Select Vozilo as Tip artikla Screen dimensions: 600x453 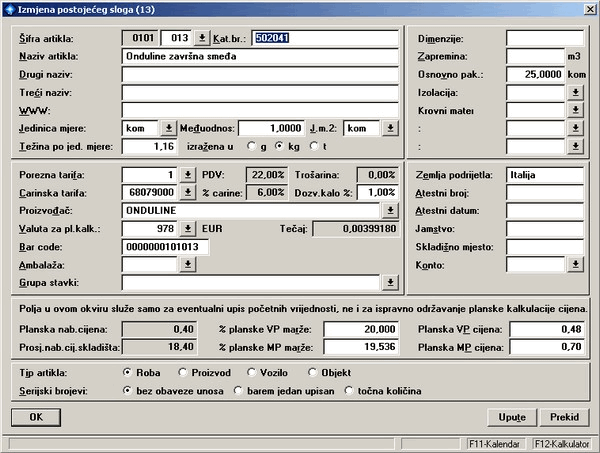click(x=251, y=372)
